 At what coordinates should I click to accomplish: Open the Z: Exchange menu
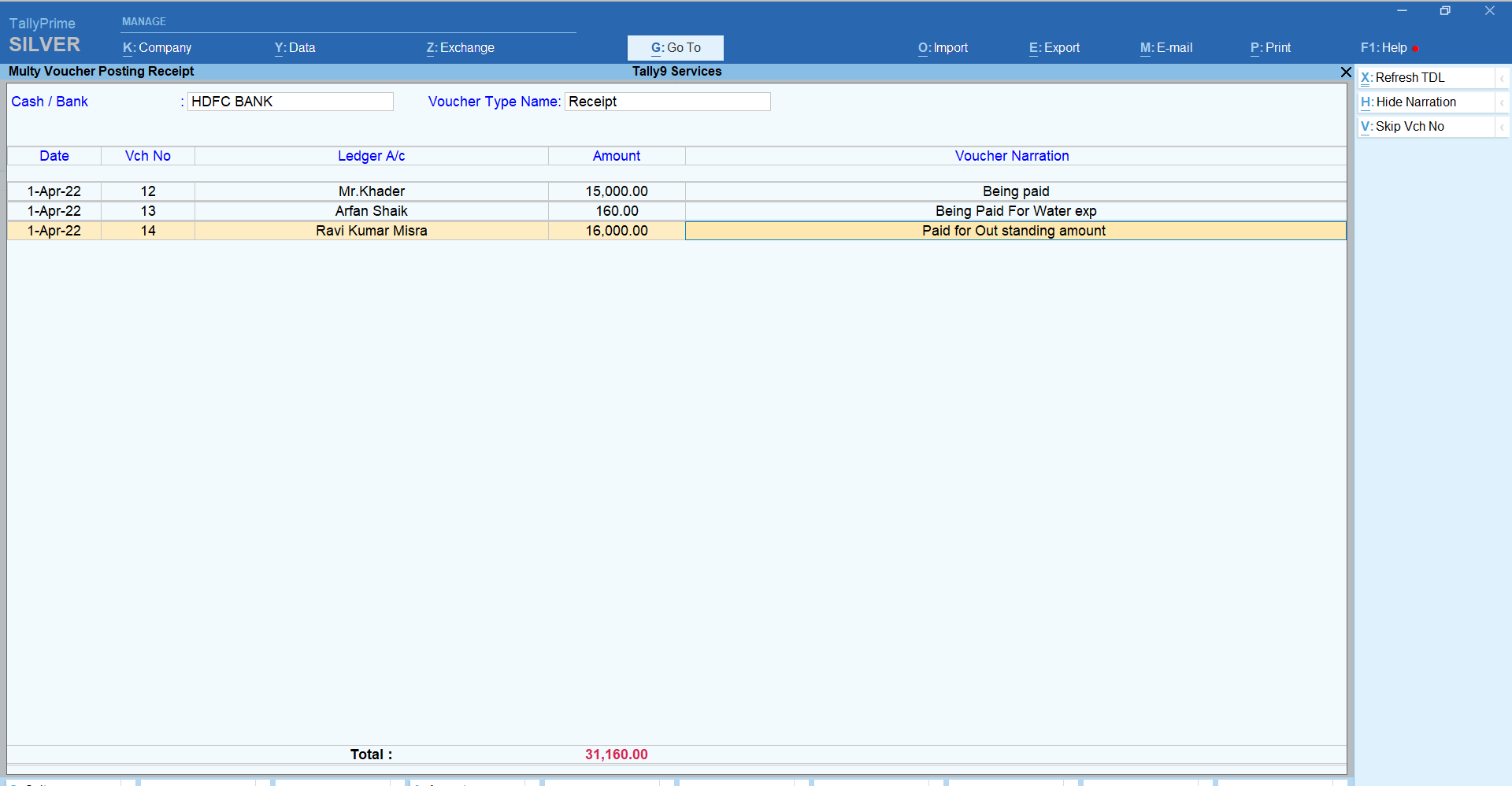(460, 47)
